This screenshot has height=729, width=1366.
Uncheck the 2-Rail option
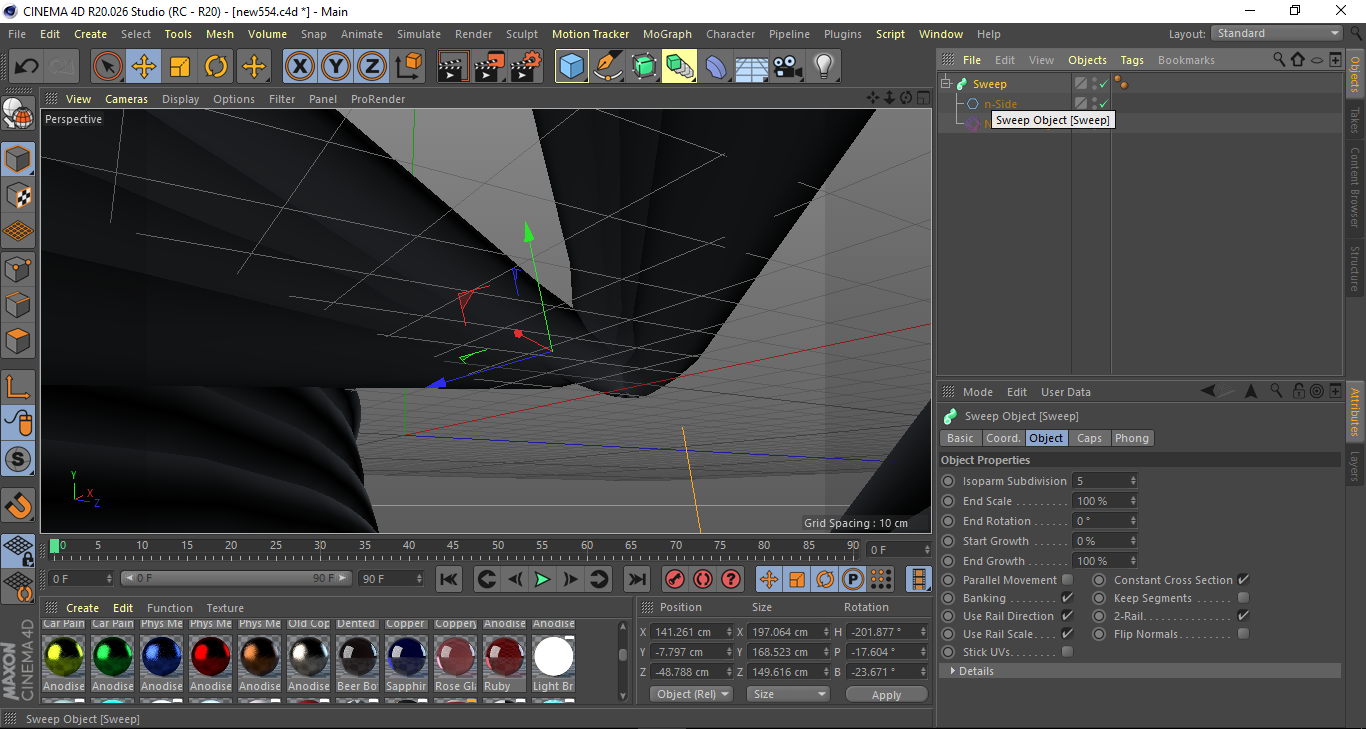[x=1243, y=616]
